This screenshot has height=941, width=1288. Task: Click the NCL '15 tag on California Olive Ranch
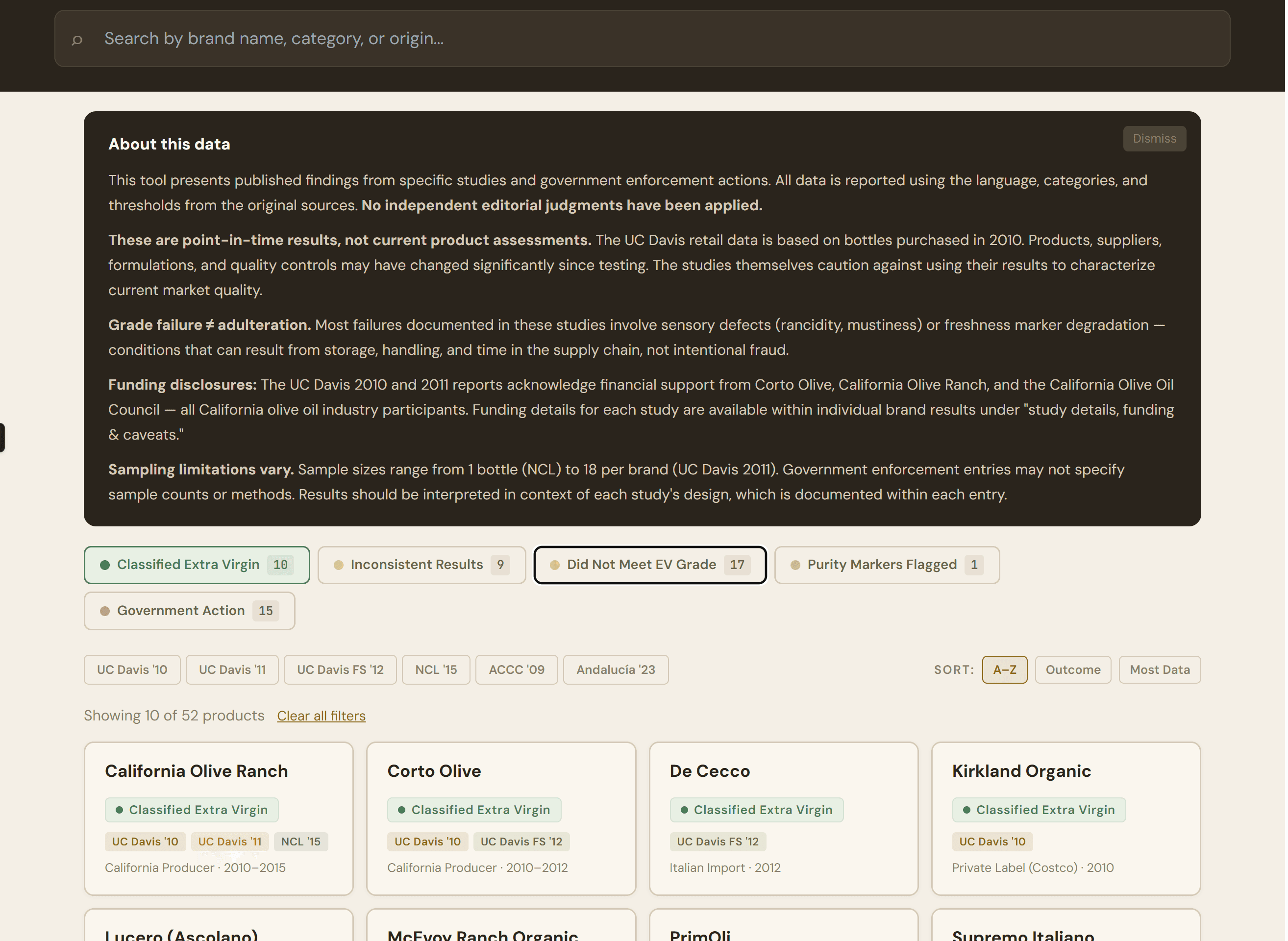[301, 843]
